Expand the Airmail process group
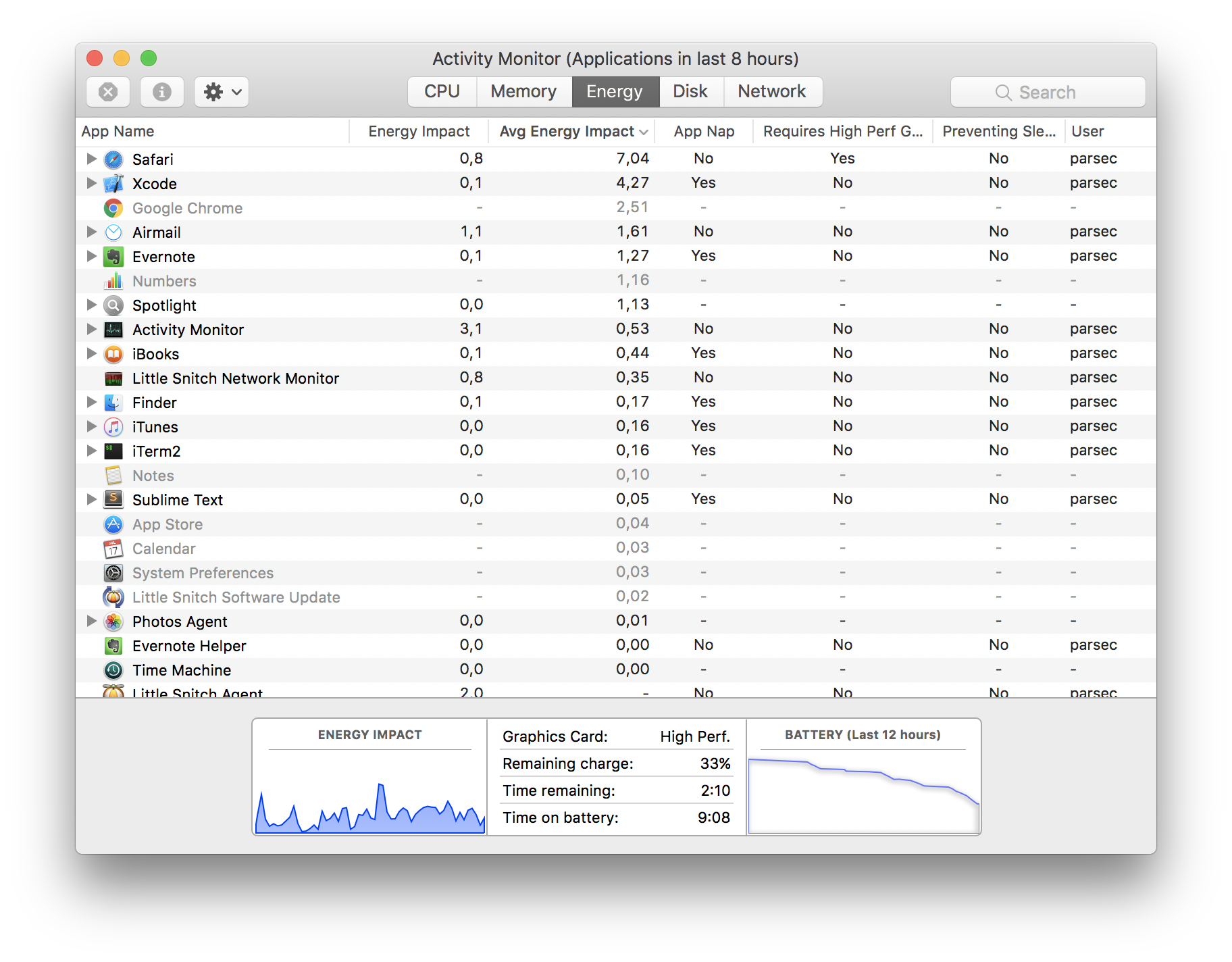The height and width of the screenshot is (962, 1232). 92,232
